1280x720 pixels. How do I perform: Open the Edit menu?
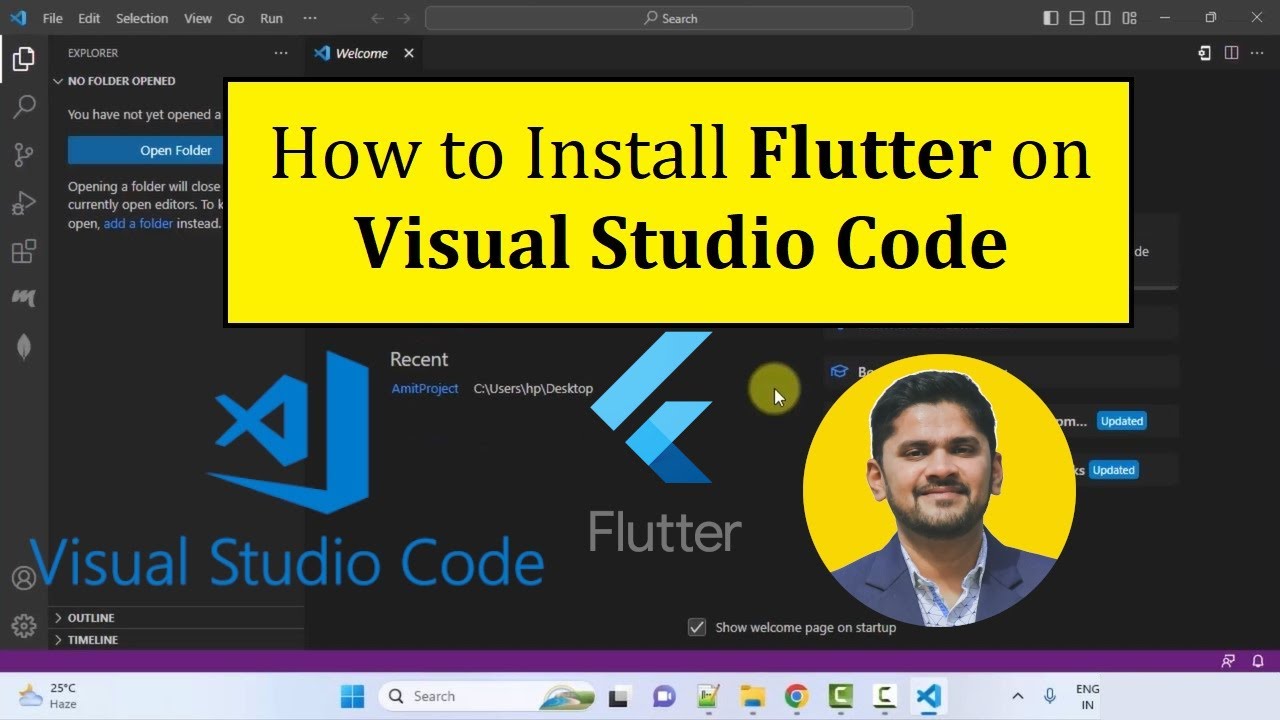(89, 18)
